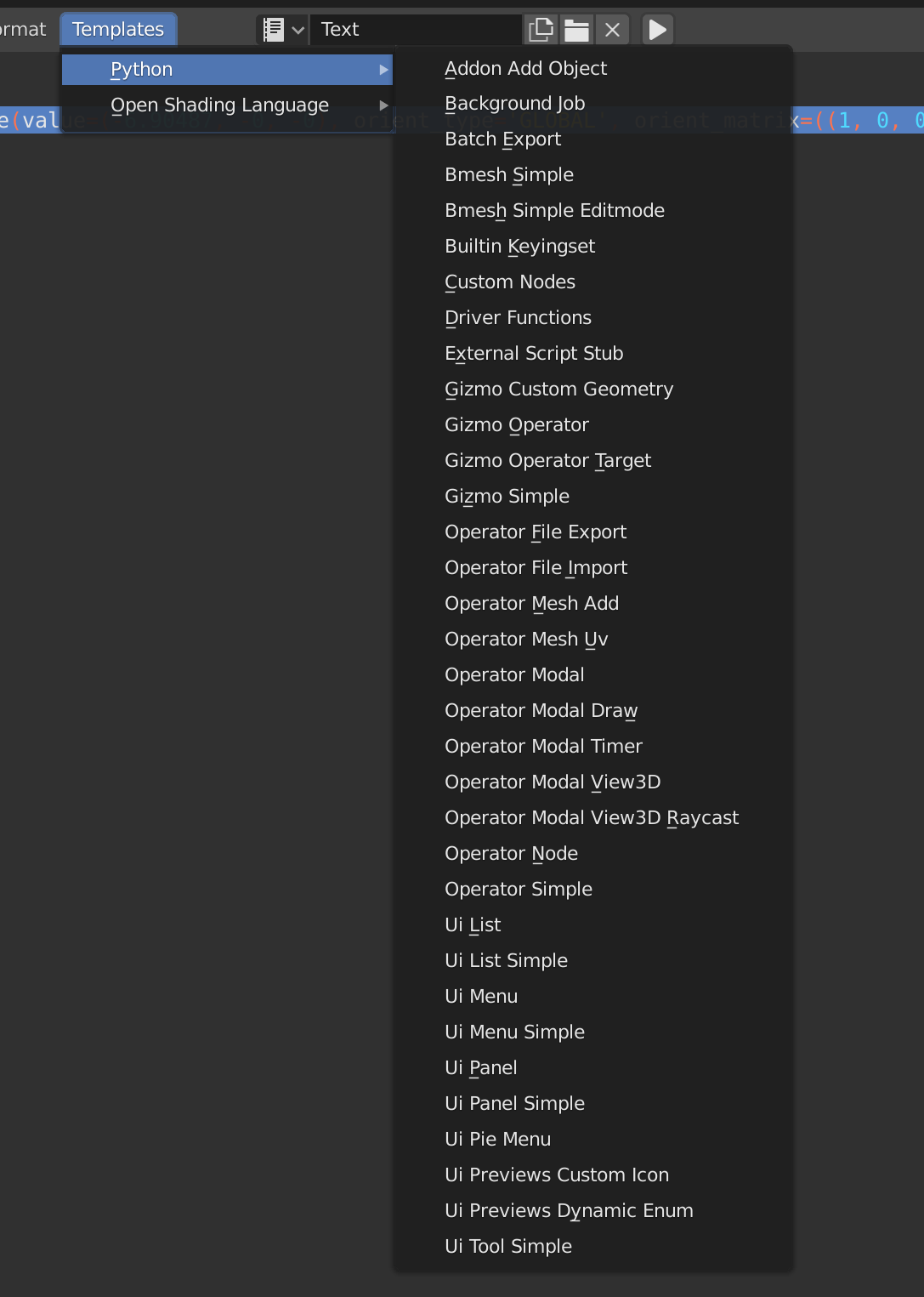Expand the Python templates submenu arrow
This screenshot has width=924, height=1297.
(x=383, y=70)
